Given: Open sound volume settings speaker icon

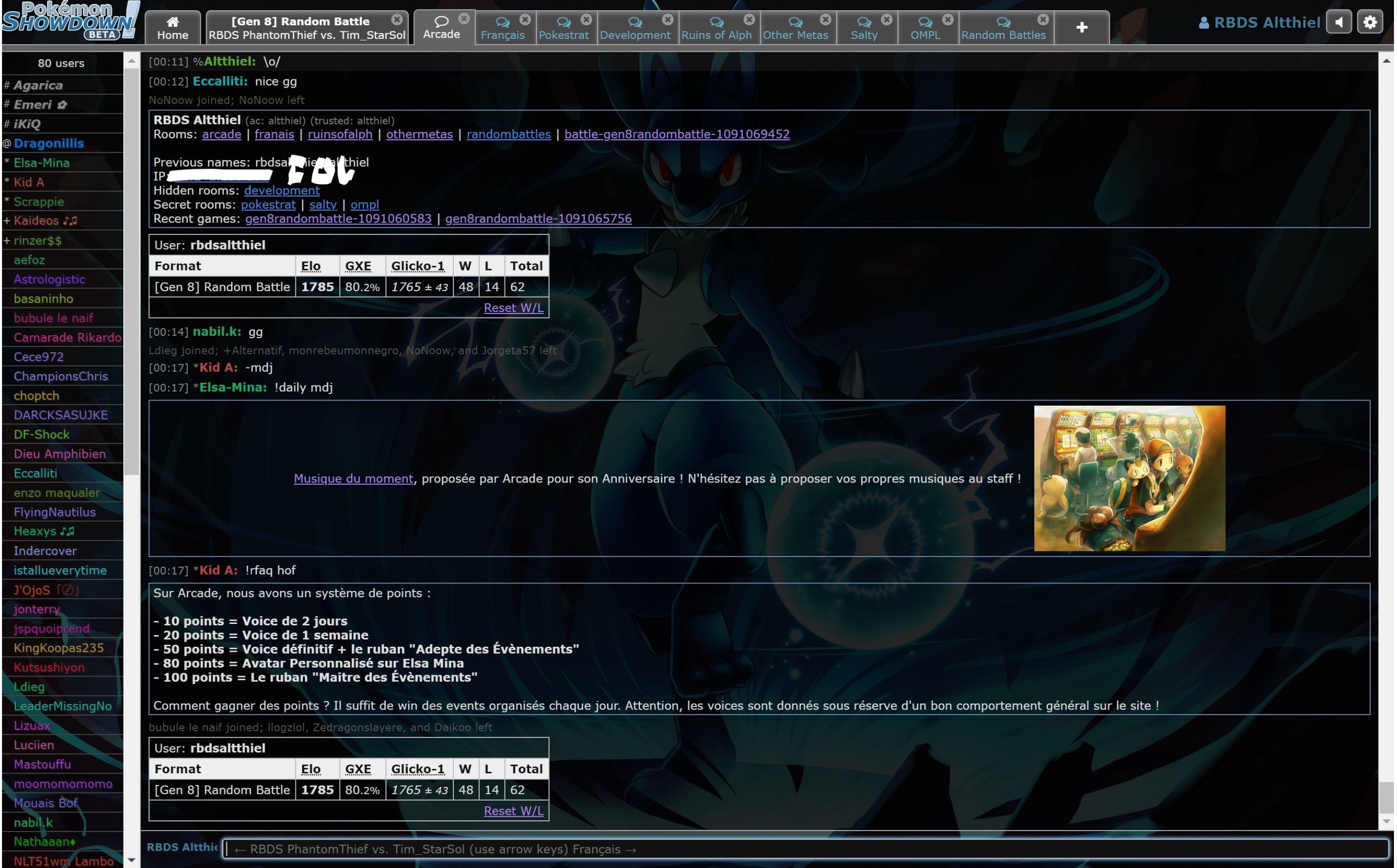Looking at the screenshot, I should click(1339, 22).
